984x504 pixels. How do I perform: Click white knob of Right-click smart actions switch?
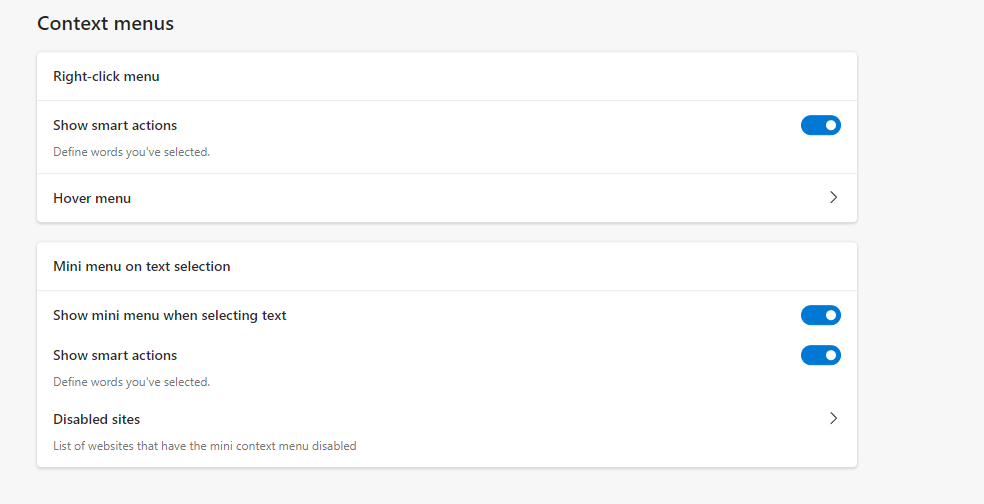(x=830, y=125)
